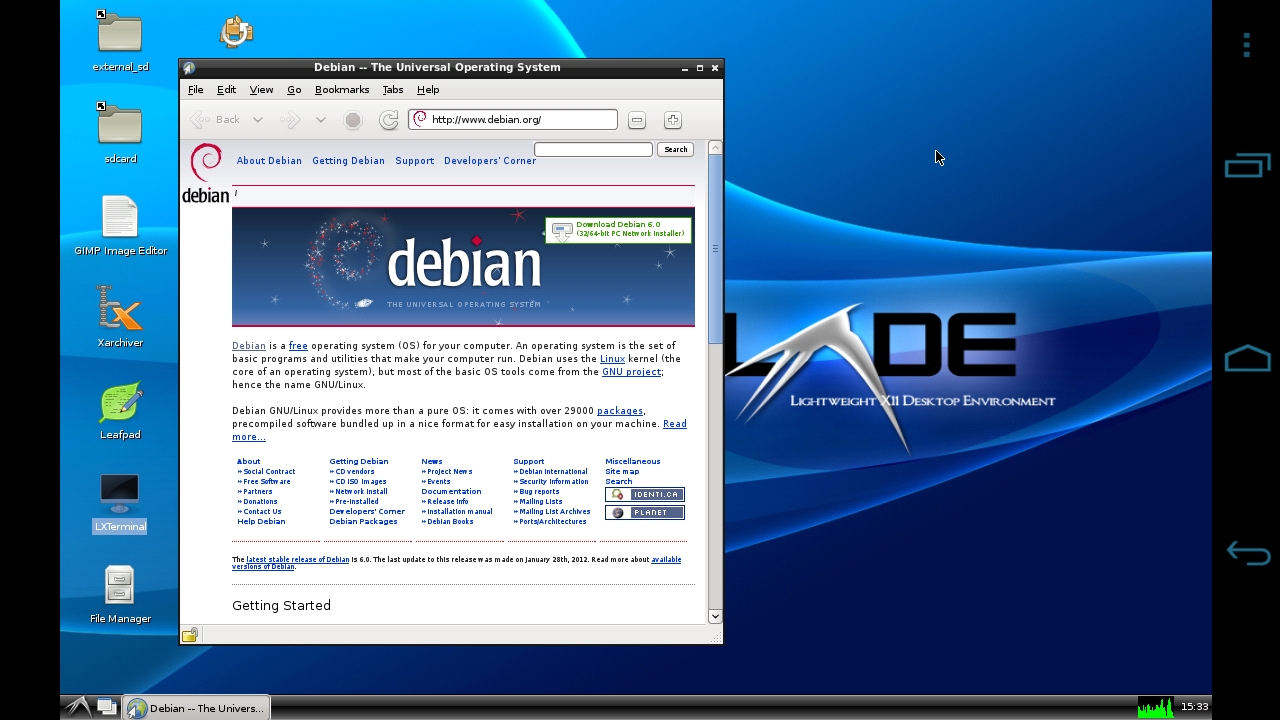Expand the Forward history dropdown arrow
Screen dimensions: 1280x720
click(320, 120)
